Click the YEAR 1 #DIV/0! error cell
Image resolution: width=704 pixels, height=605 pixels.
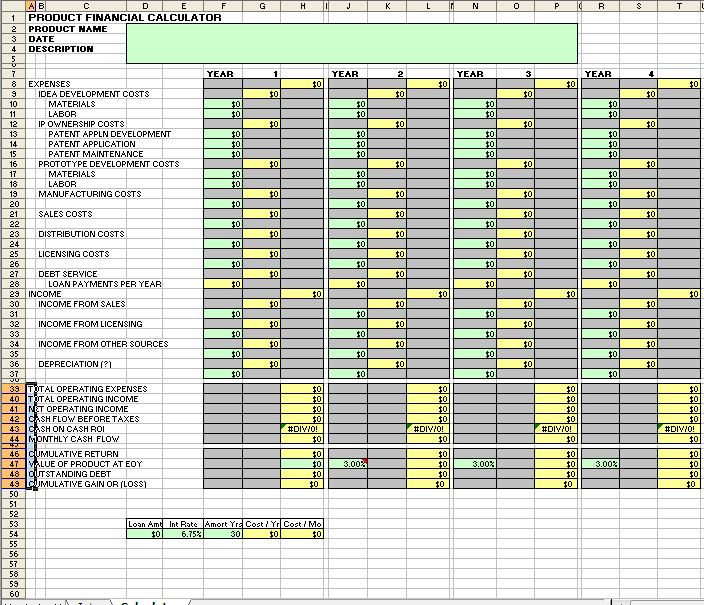click(302, 429)
